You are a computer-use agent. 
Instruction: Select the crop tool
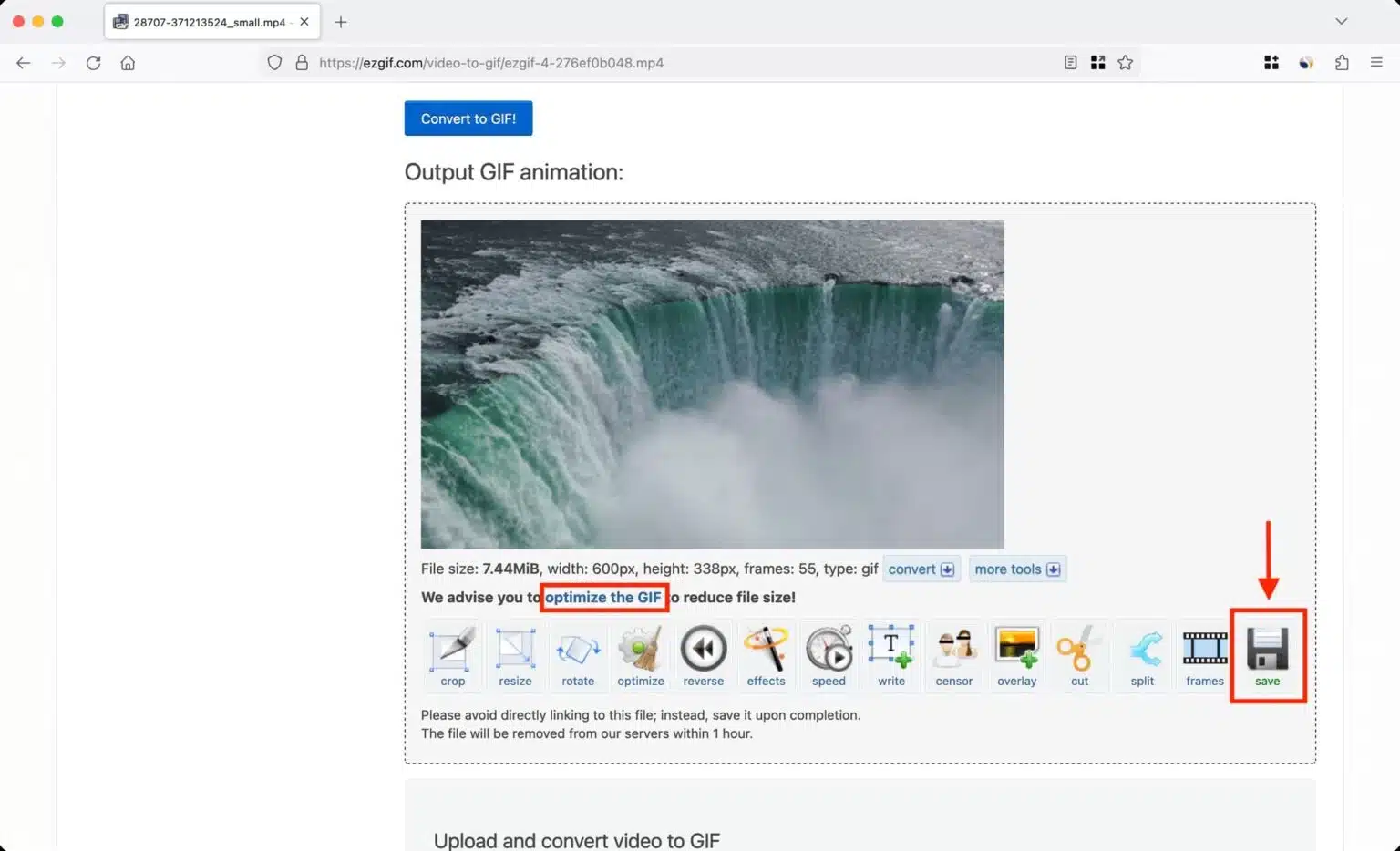click(452, 654)
